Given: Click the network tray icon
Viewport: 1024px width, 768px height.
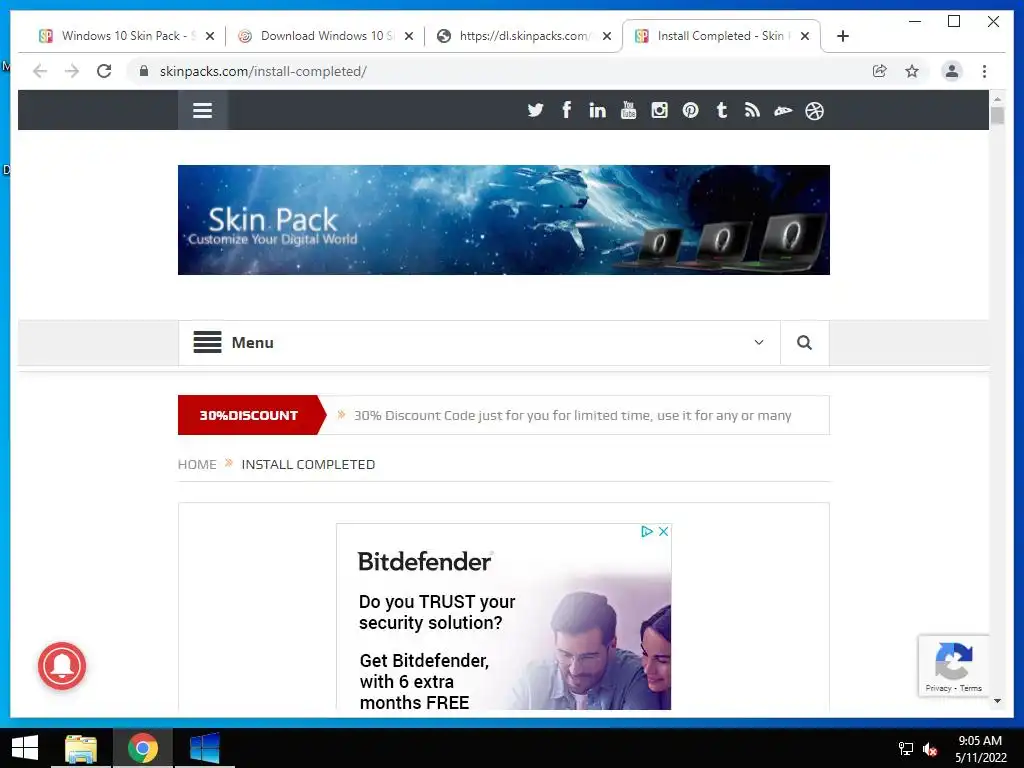Looking at the screenshot, I should 906,749.
